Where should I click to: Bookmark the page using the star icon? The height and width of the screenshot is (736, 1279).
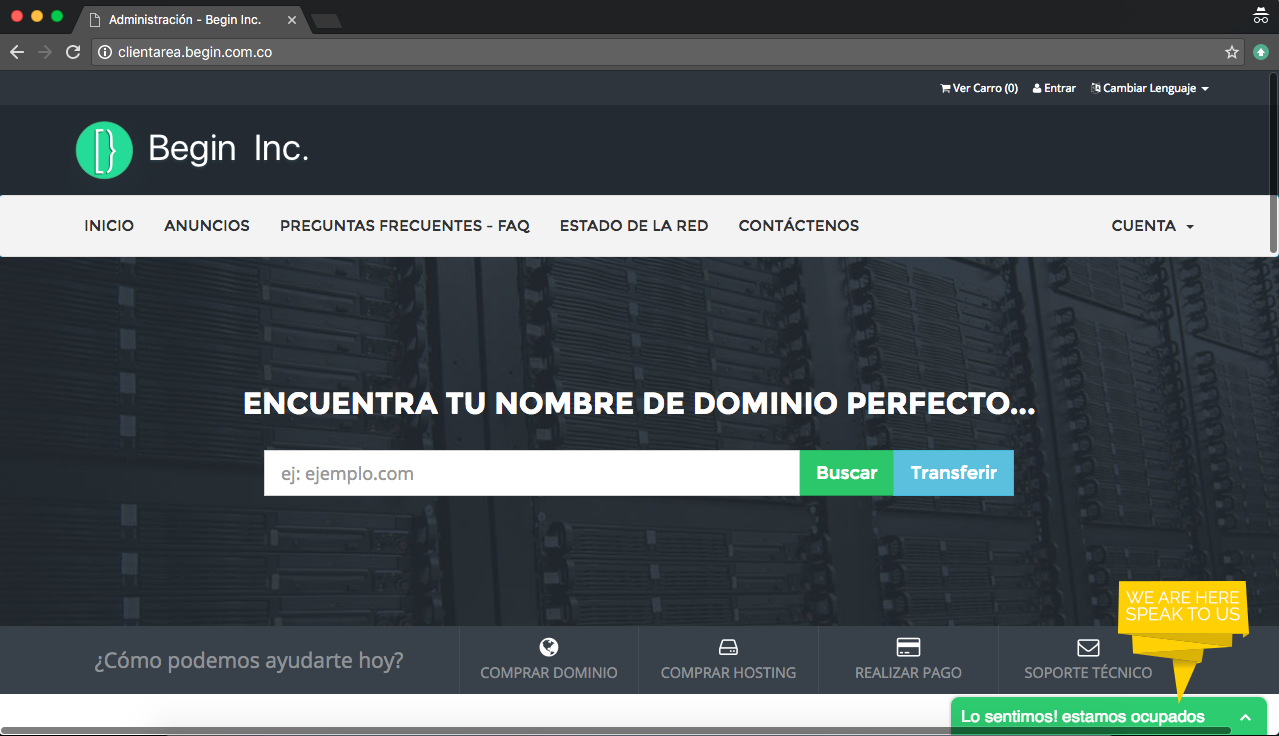click(1232, 51)
